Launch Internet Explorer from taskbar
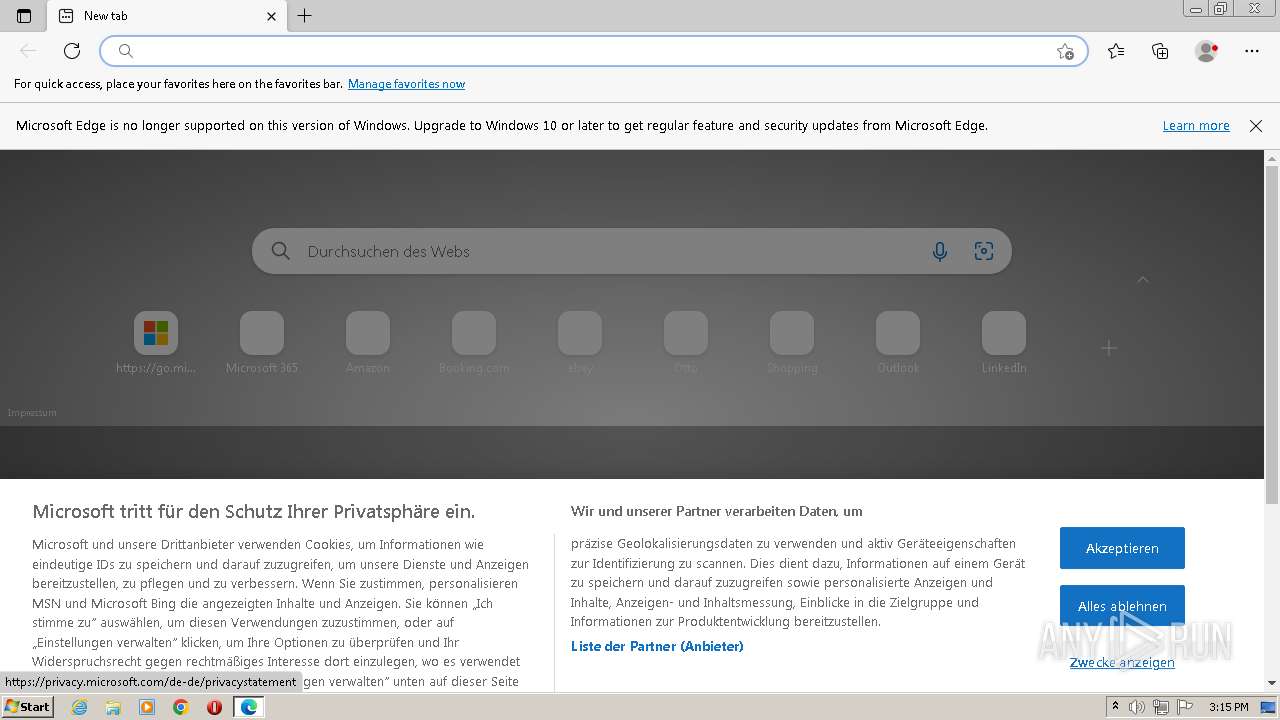1280x720 pixels. click(x=80, y=707)
